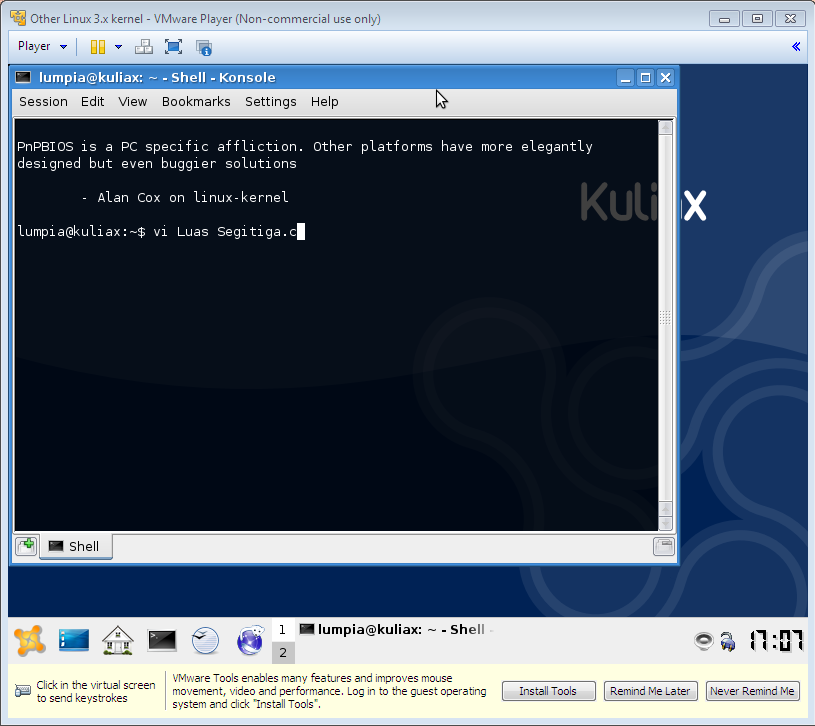
Task: Open the Konsole View menu
Action: tap(133, 102)
